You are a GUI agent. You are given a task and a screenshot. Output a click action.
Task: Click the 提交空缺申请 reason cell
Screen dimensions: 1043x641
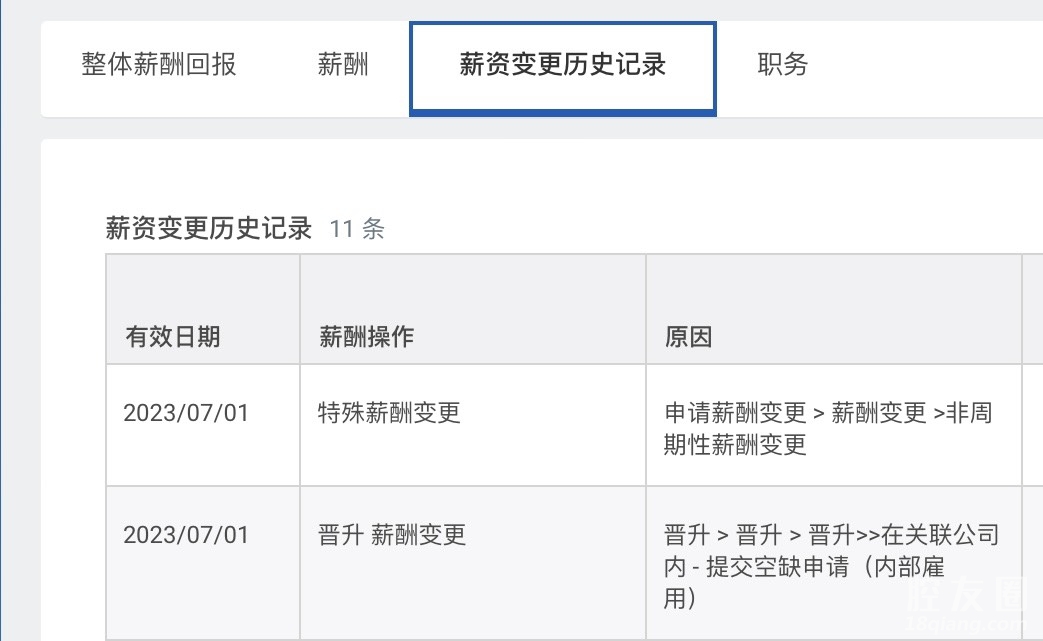click(x=830, y=566)
